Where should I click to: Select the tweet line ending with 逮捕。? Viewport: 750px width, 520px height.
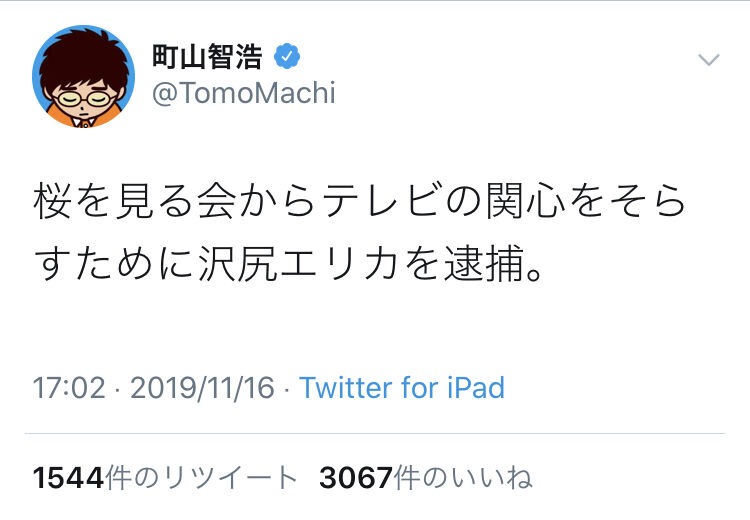[x=289, y=263]
